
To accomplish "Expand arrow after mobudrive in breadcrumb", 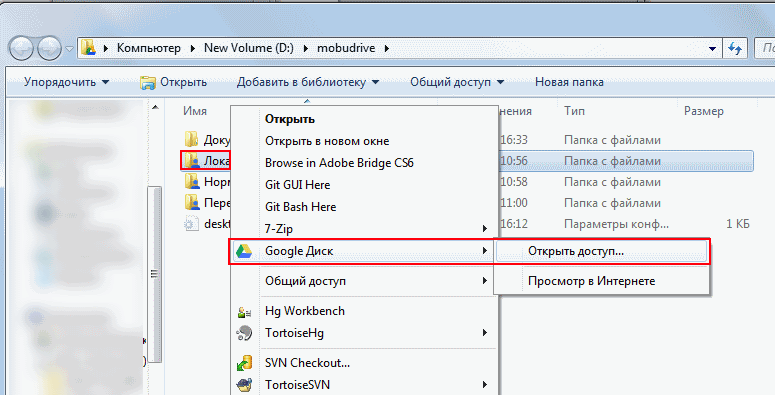I will coord(387,48).
